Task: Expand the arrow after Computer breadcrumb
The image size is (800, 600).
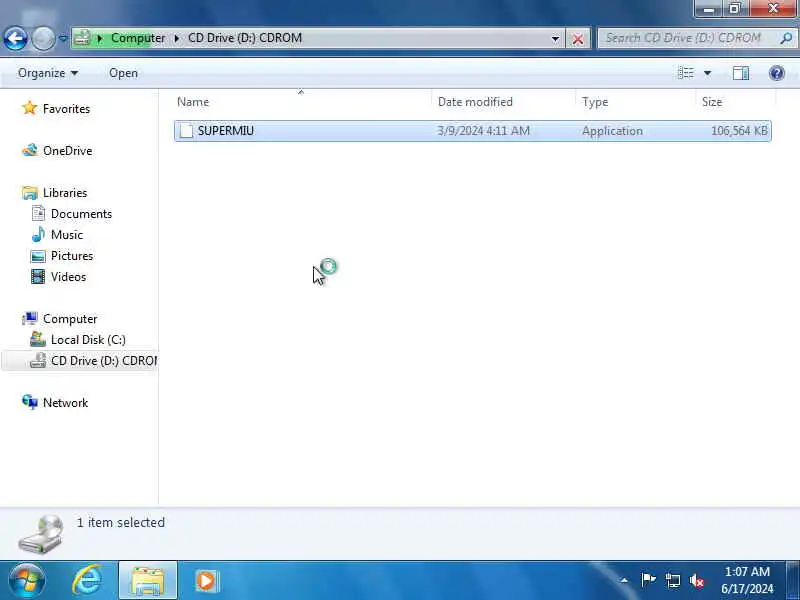Action: coord(177,38)
